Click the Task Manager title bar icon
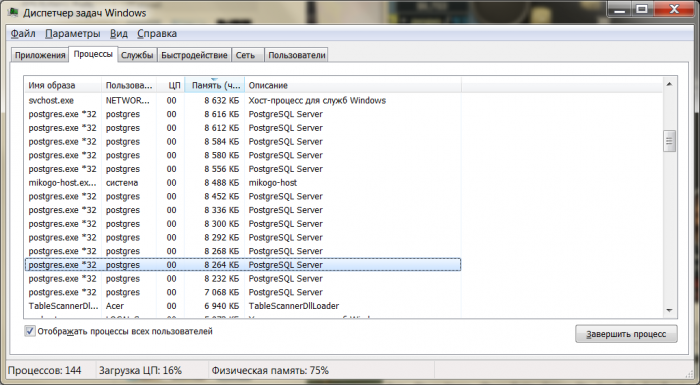The height and width of the screenshot is (385, 700). (13, 13)
